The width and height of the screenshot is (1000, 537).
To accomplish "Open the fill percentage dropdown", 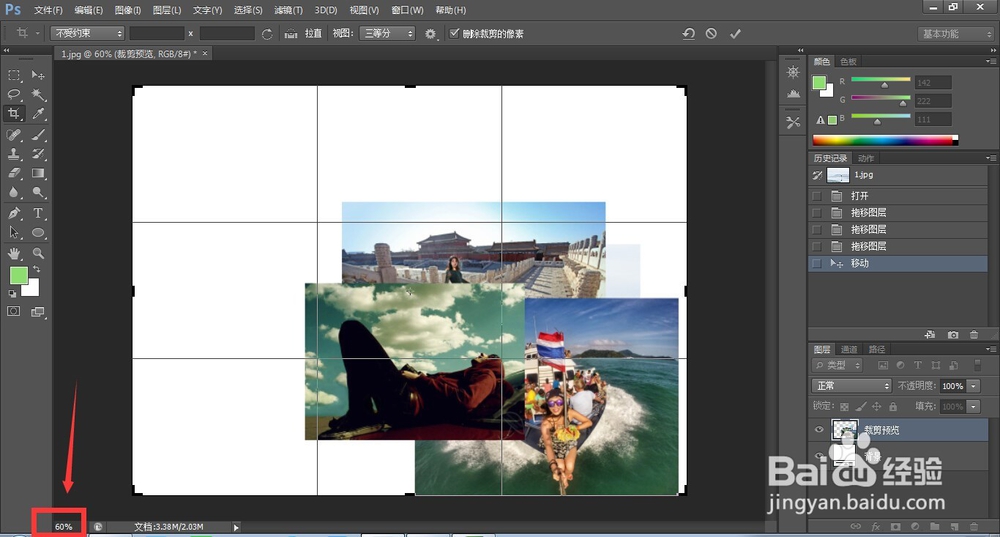I will (974, 406).
